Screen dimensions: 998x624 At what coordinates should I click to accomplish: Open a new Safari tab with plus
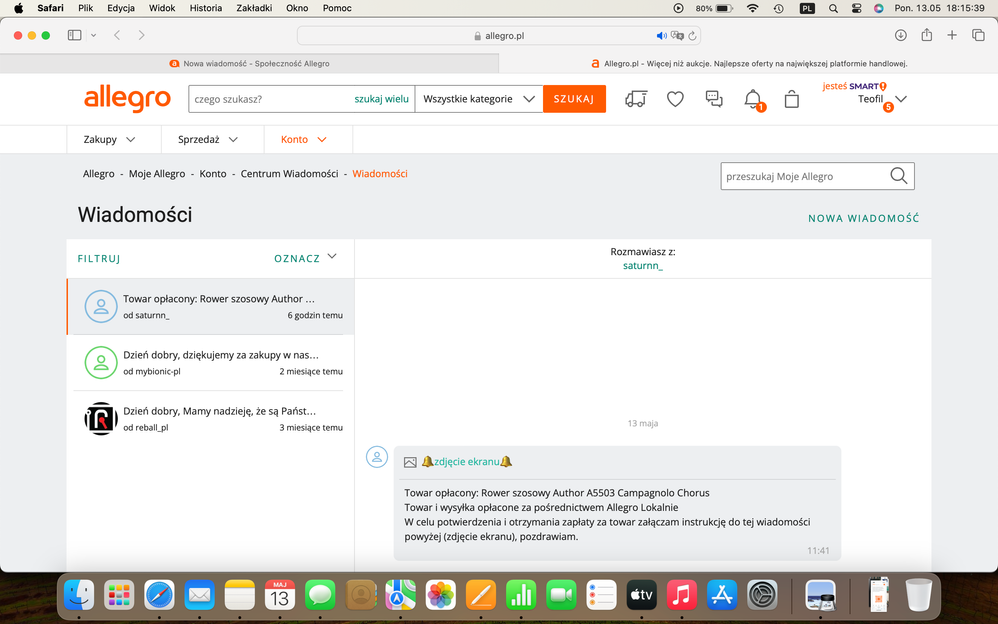[x=952, y=35]
